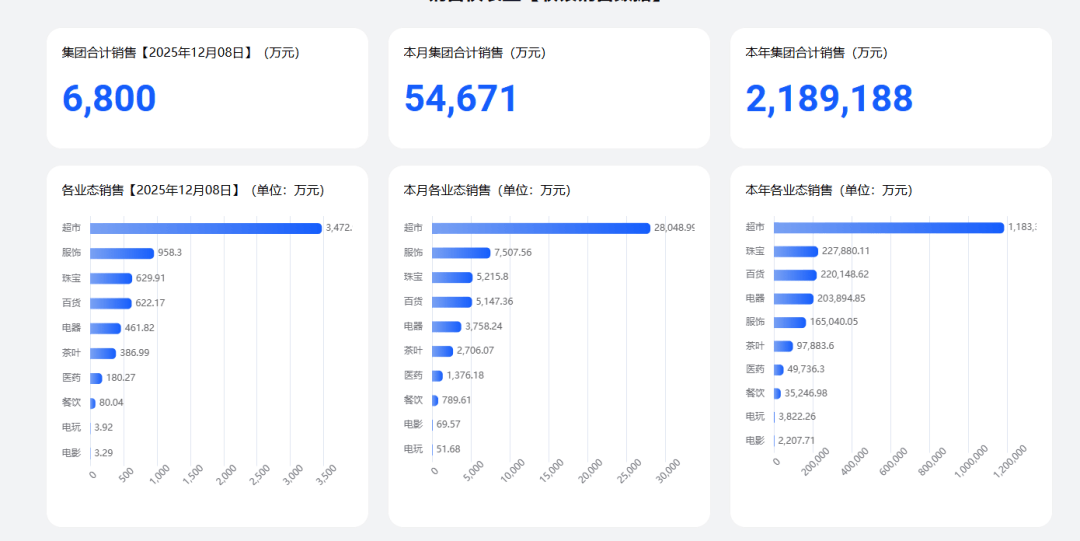Image resolution: width=1080 pixels, height=541 pixels.
Task: Select the 超市 bar in daily sales chart
Action: [206, 228]
